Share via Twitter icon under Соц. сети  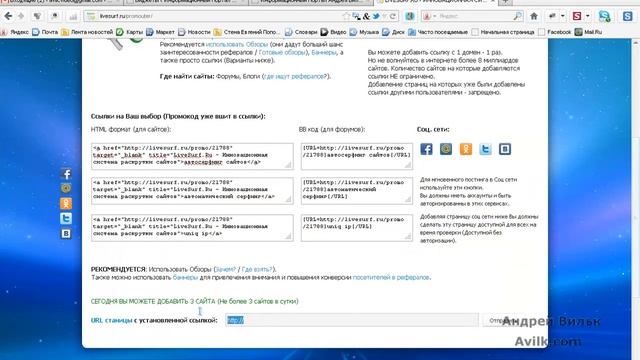[x=485, y=149]
